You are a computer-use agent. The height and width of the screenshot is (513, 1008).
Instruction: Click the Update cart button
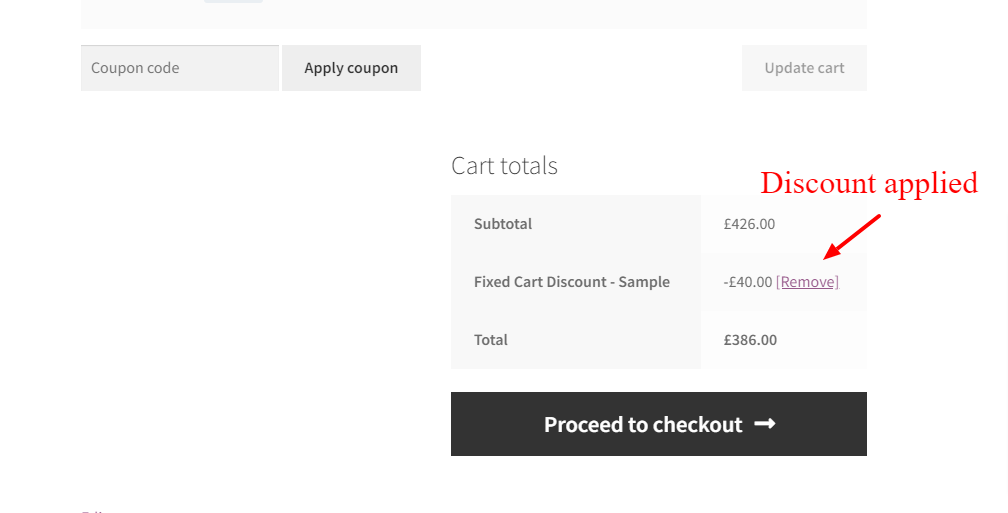tap(804, 68)
